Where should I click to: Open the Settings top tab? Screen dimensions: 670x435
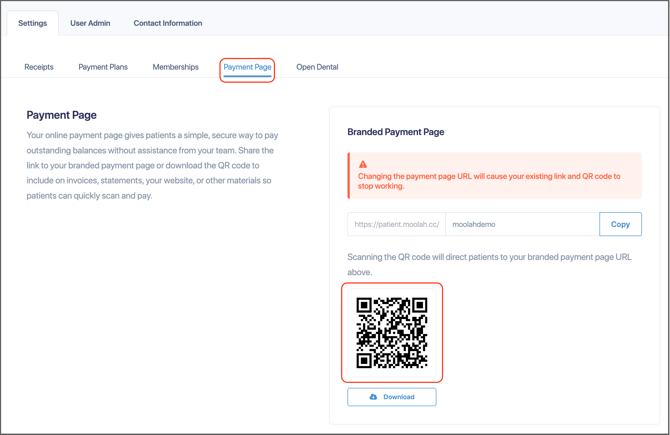click(x=32, y=23)
